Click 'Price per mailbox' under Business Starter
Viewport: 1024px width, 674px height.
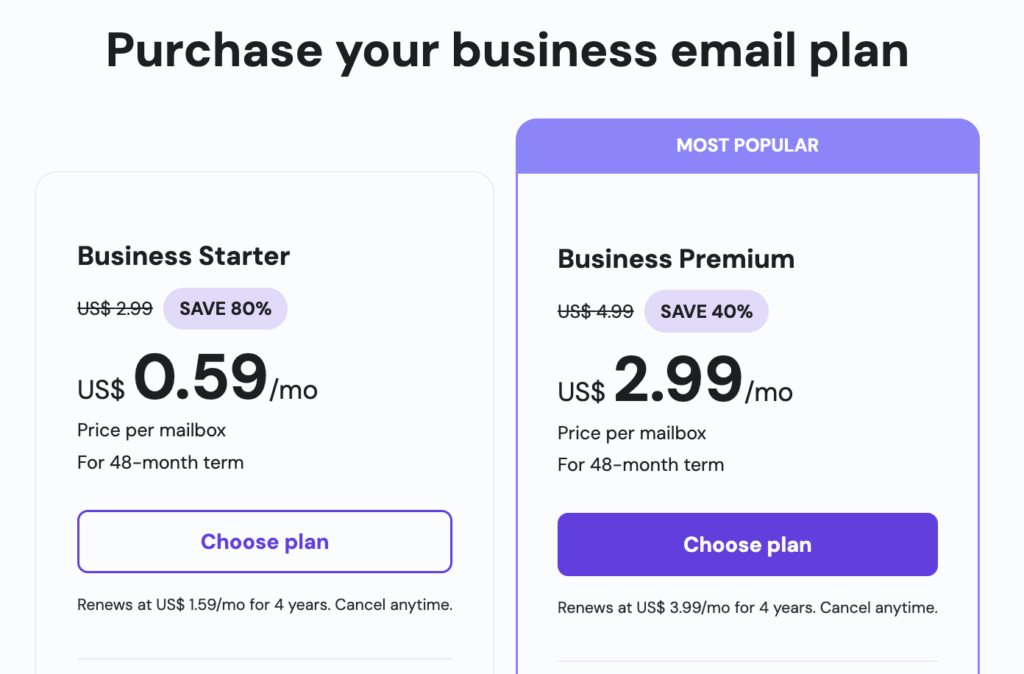(x=150, y=430)
